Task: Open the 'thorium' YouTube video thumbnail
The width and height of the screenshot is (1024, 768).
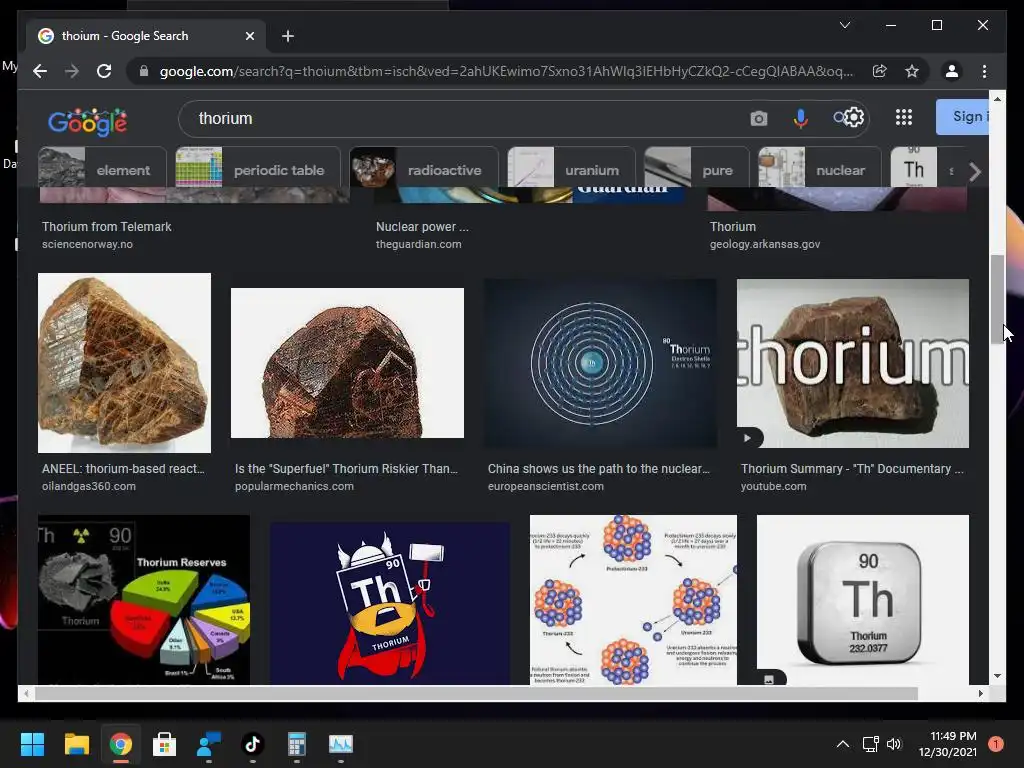Action: click(853, 363)
